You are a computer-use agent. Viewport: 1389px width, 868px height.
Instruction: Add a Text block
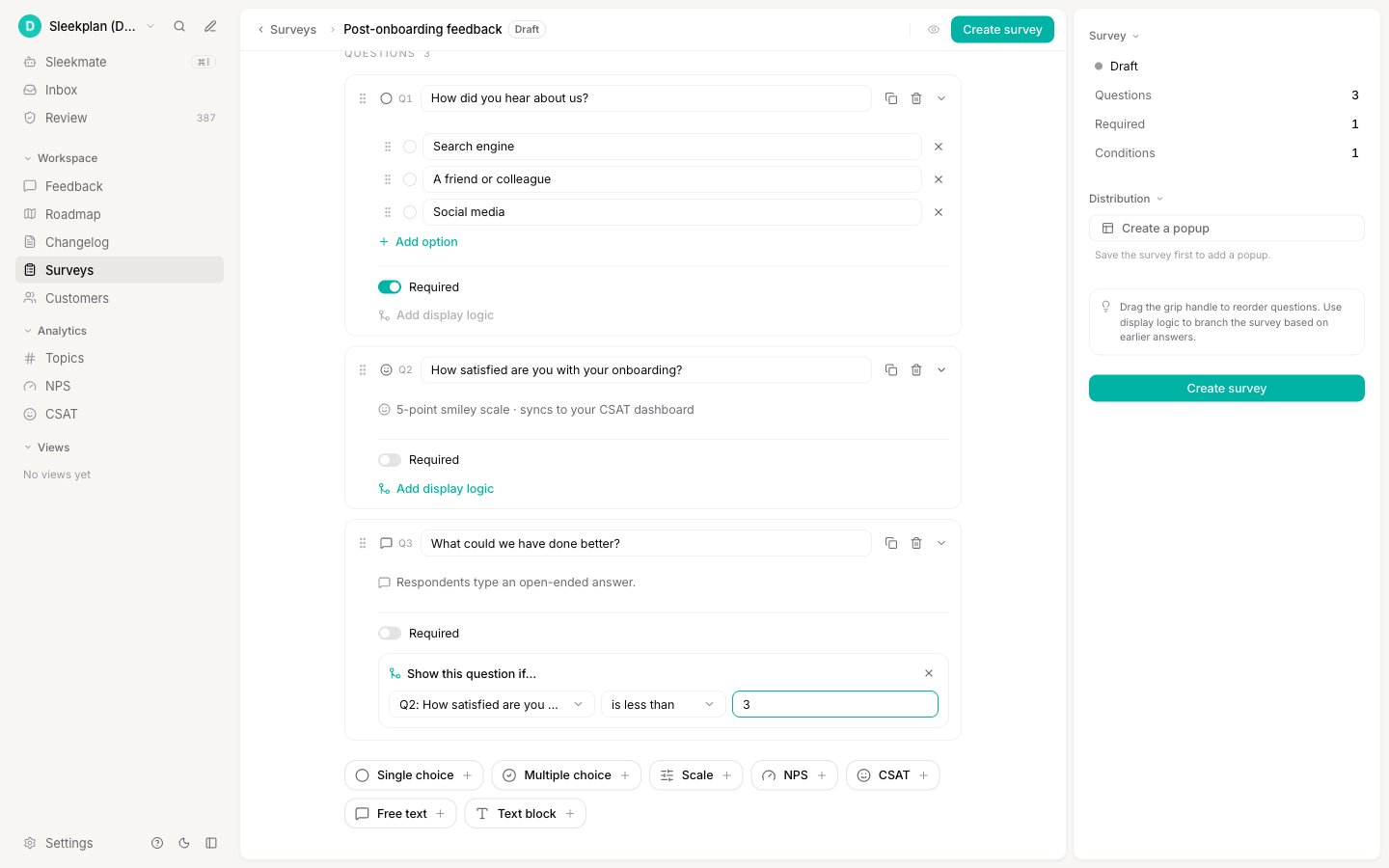(526, 814)
